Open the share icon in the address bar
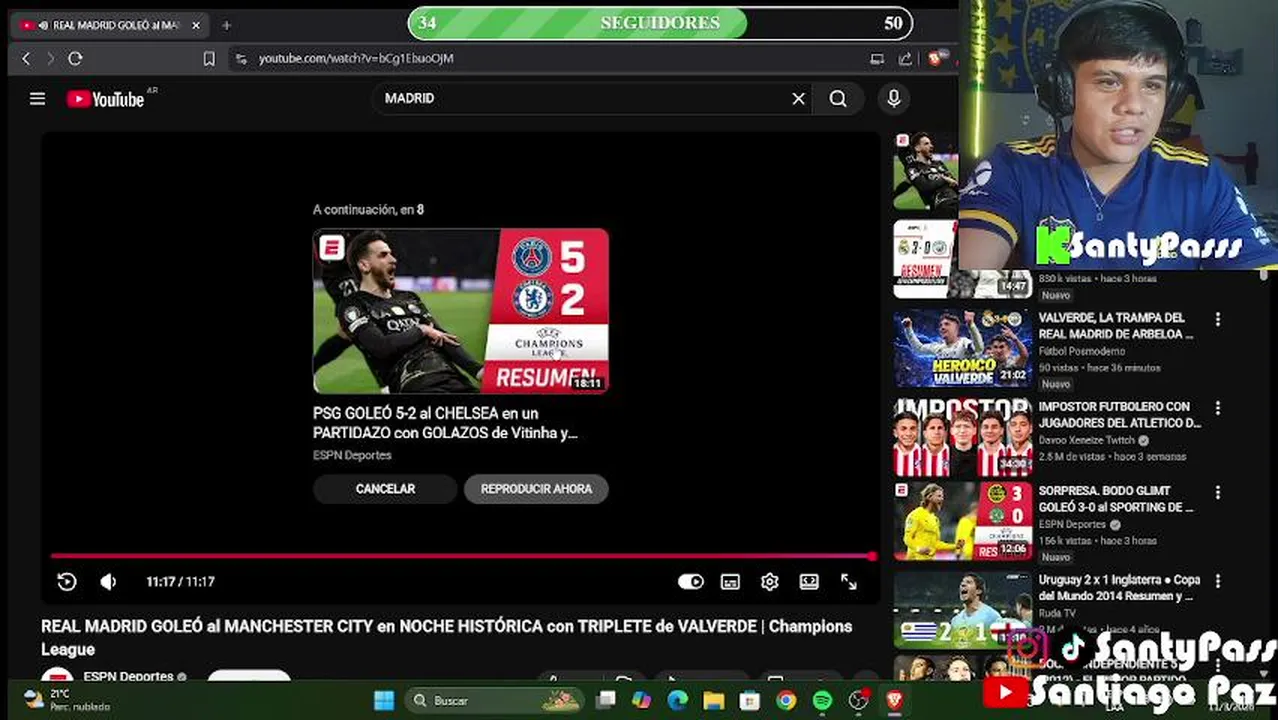1278x720 pixels. point(905,59)
